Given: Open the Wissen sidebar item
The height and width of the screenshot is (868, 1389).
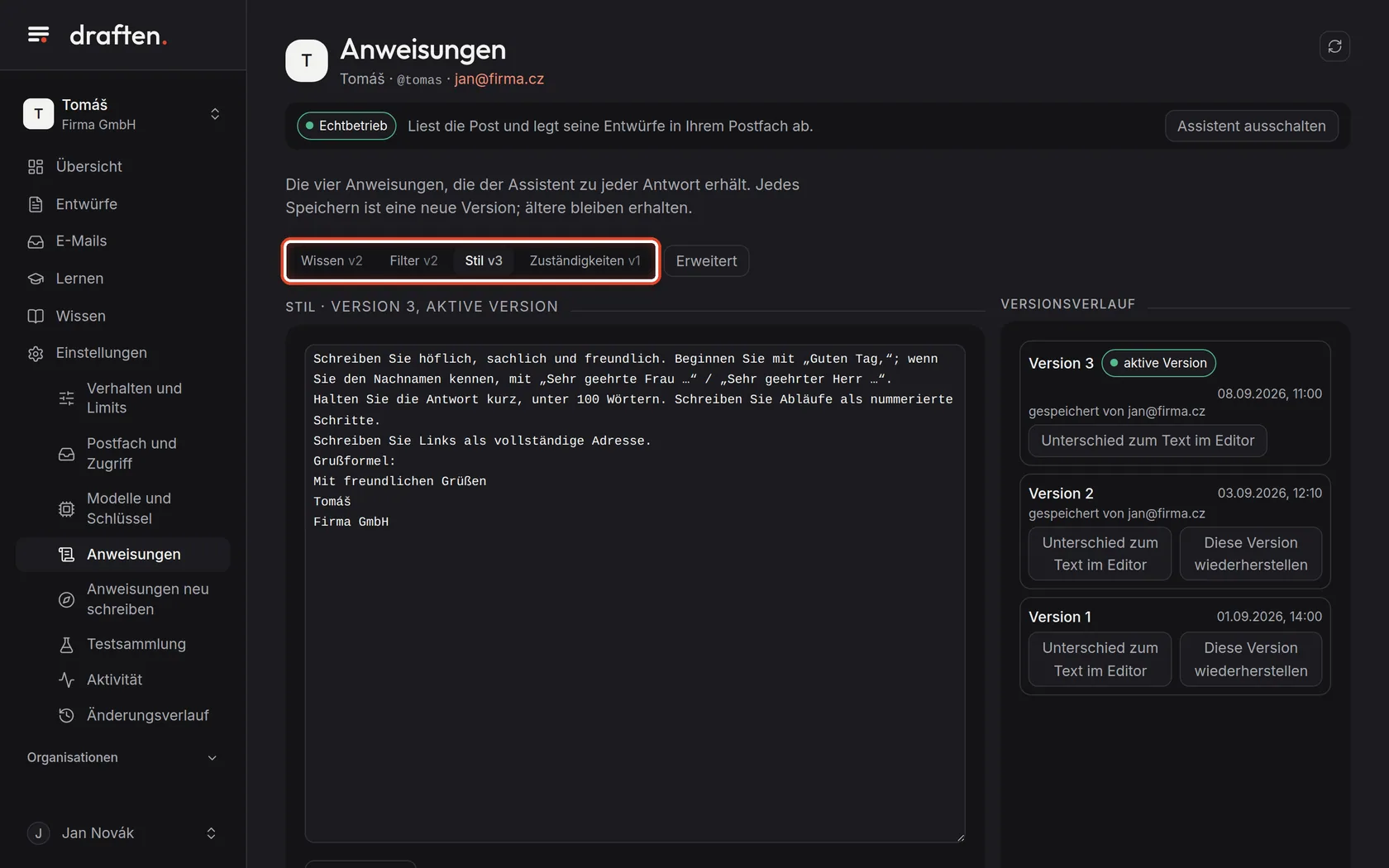Looking at the screenshot, I should tap(122, 316).
